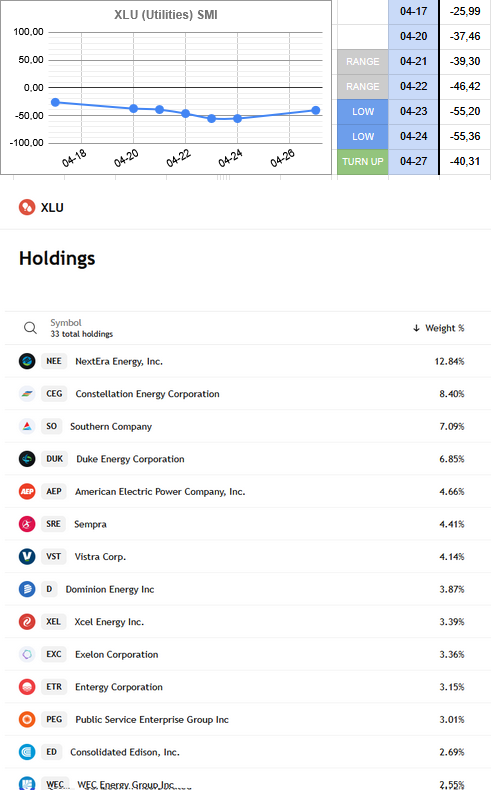Select the EXC ticker badge

[54, 654]
